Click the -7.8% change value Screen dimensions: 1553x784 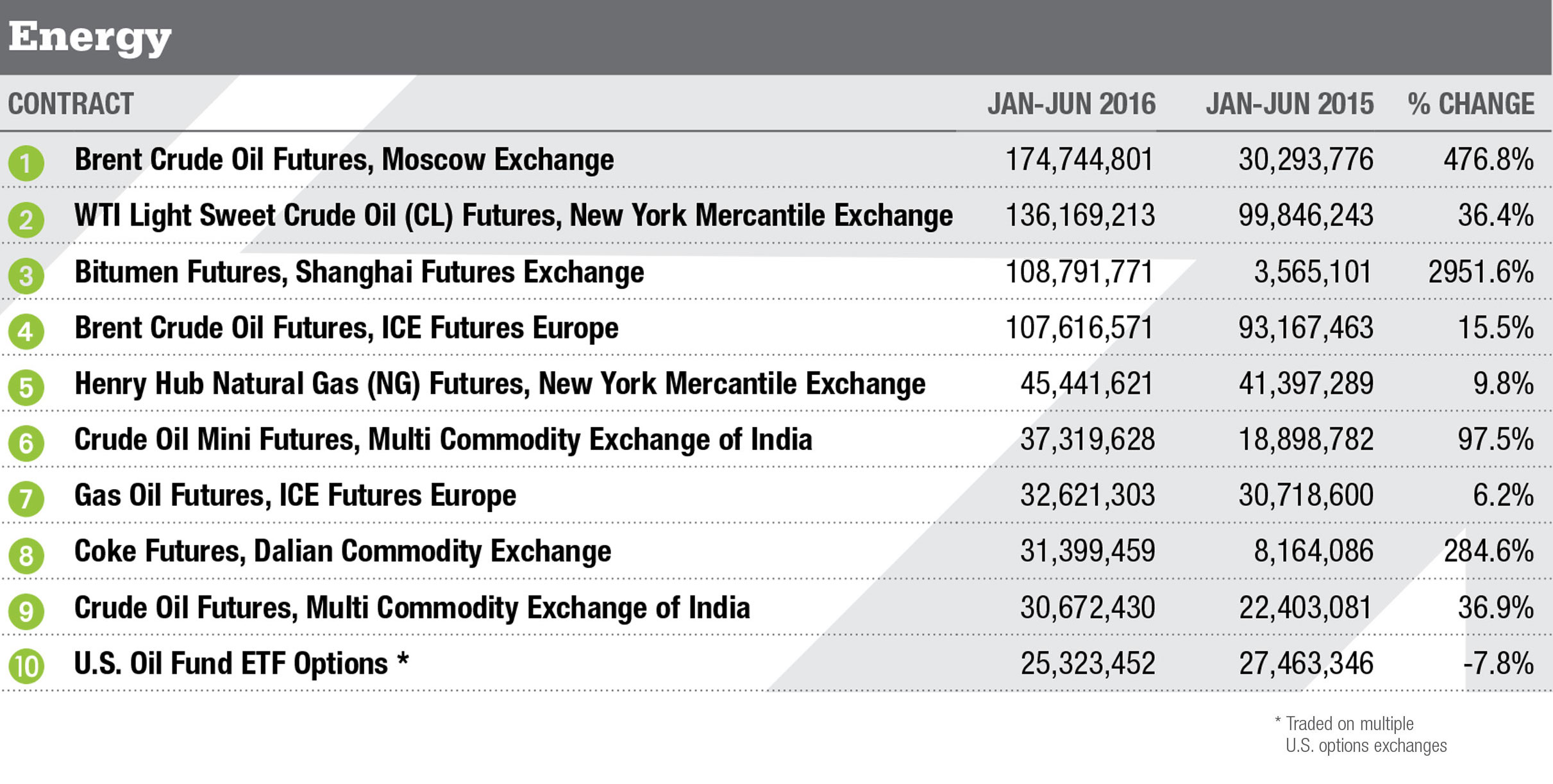point(1498,663)
